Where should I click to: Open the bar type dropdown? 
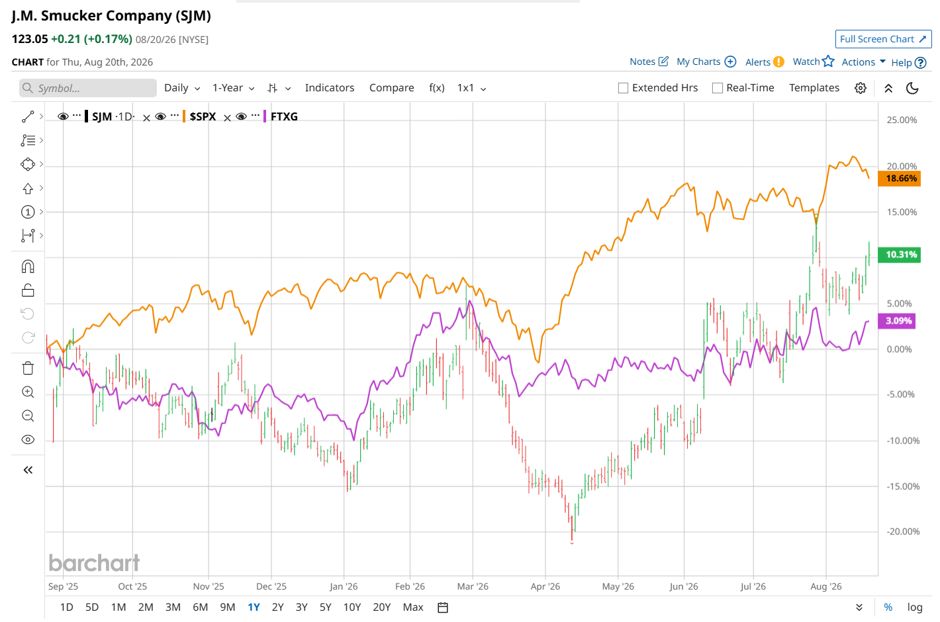click(x=279, y=88)
